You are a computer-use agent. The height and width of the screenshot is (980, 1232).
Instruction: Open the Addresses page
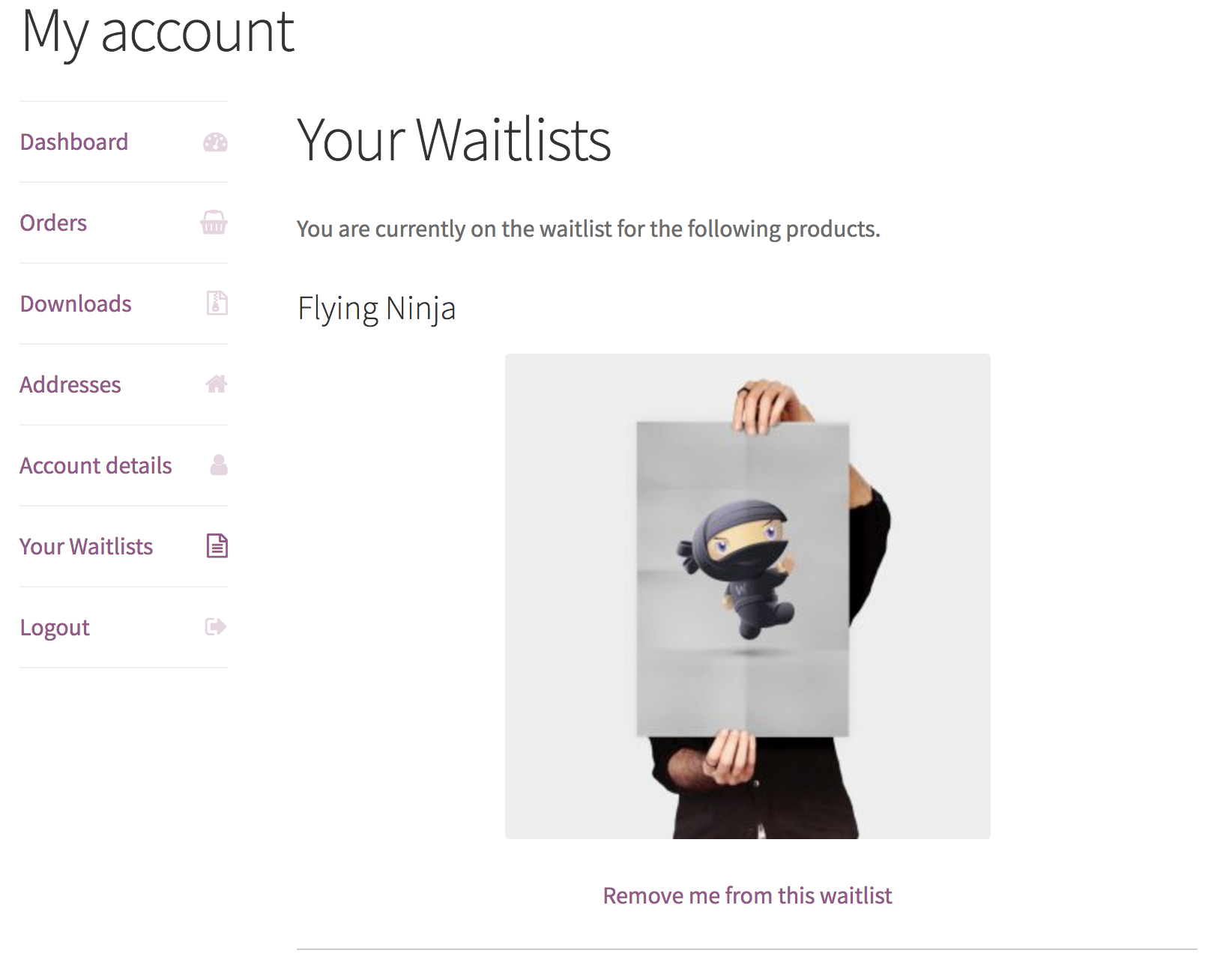coord(70,385)
